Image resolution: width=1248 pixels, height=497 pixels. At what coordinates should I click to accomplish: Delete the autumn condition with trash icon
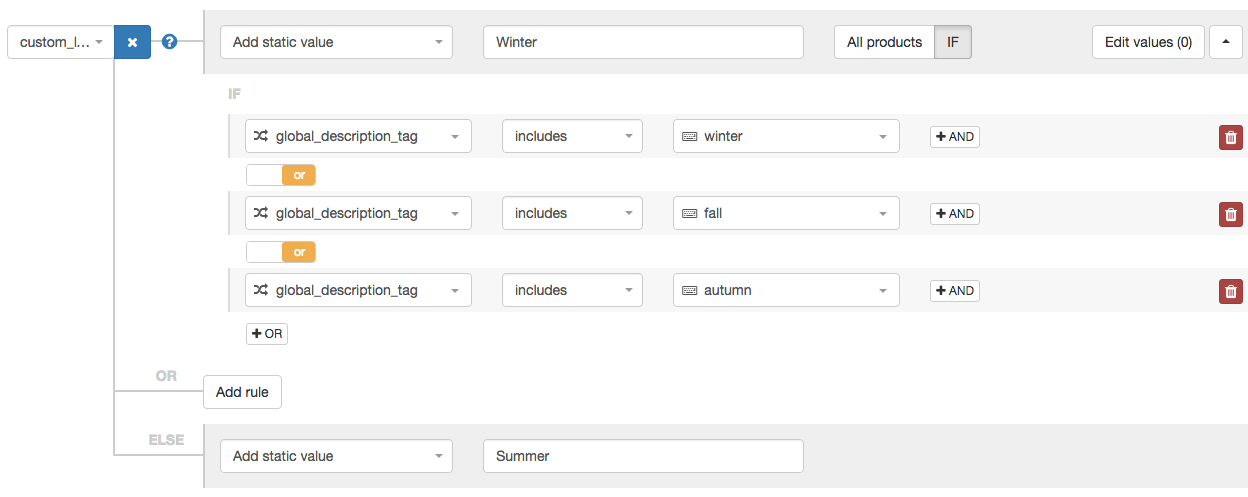(x=1231, y=291)
